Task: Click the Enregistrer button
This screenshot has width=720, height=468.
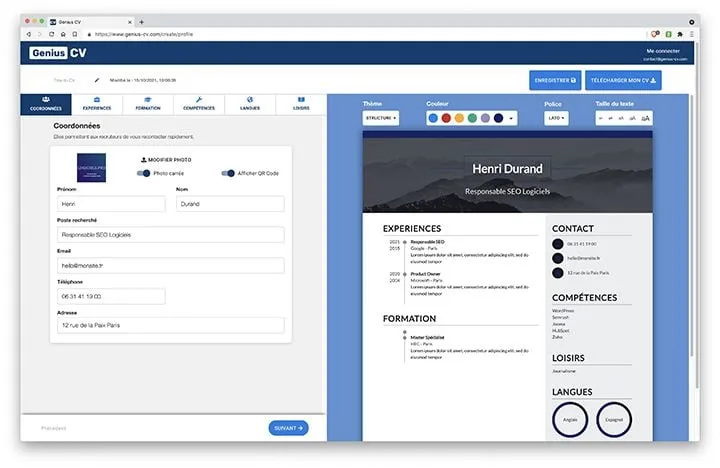Action: pos(555,80)
